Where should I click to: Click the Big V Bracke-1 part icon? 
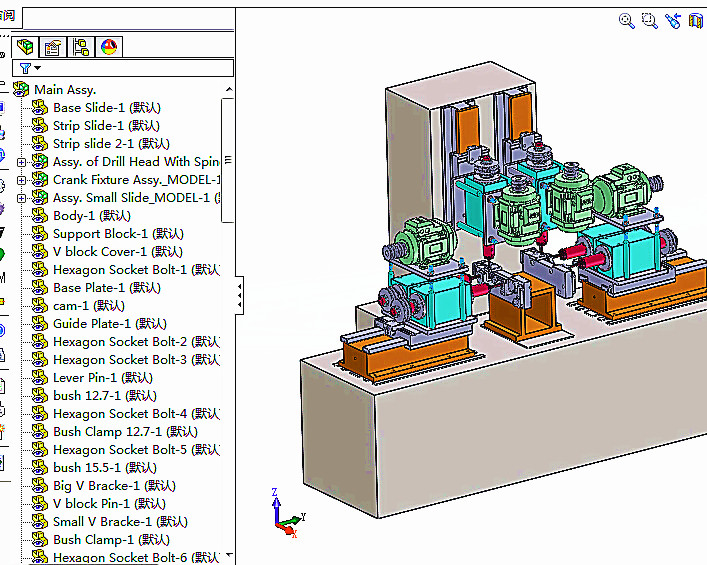pos(40,486)
